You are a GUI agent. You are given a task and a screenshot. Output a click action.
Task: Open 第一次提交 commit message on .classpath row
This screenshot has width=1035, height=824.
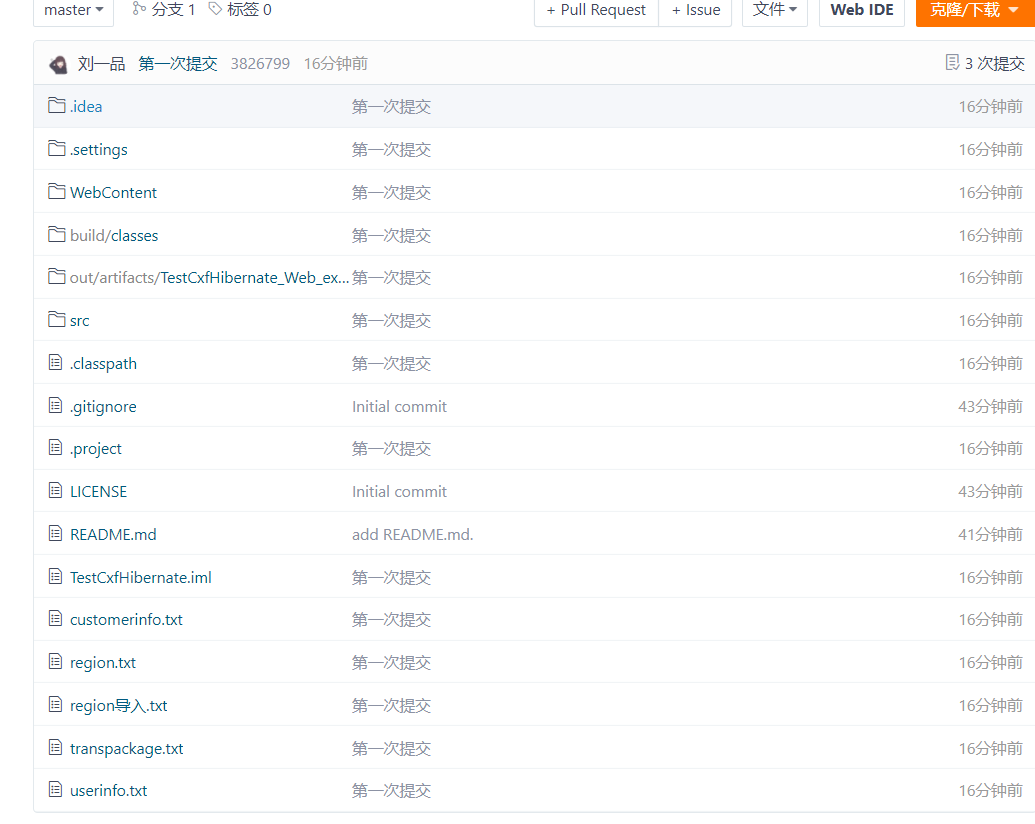(x=391, y=364)
